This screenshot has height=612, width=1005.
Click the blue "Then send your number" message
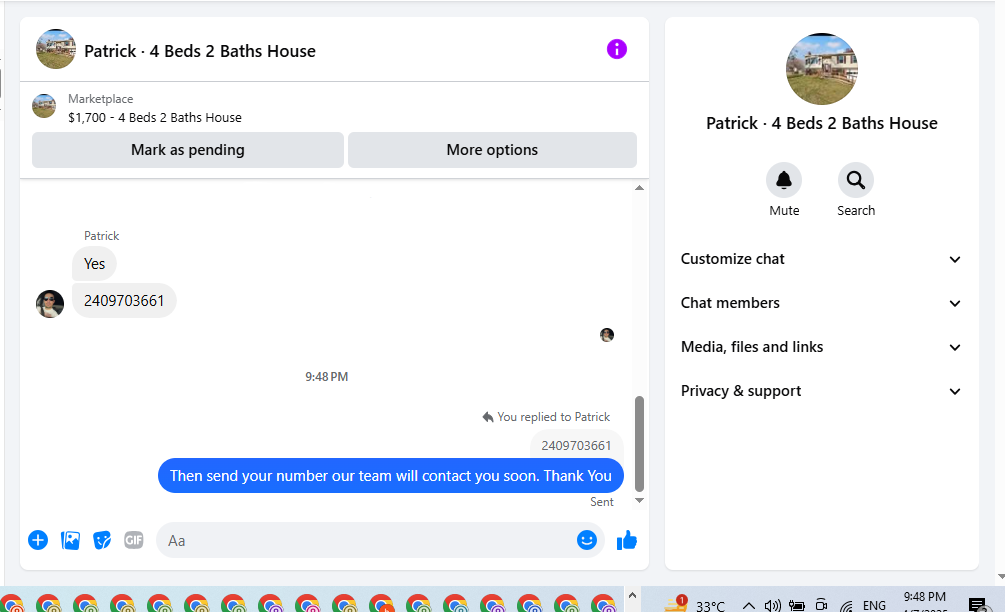click(390, 476)
